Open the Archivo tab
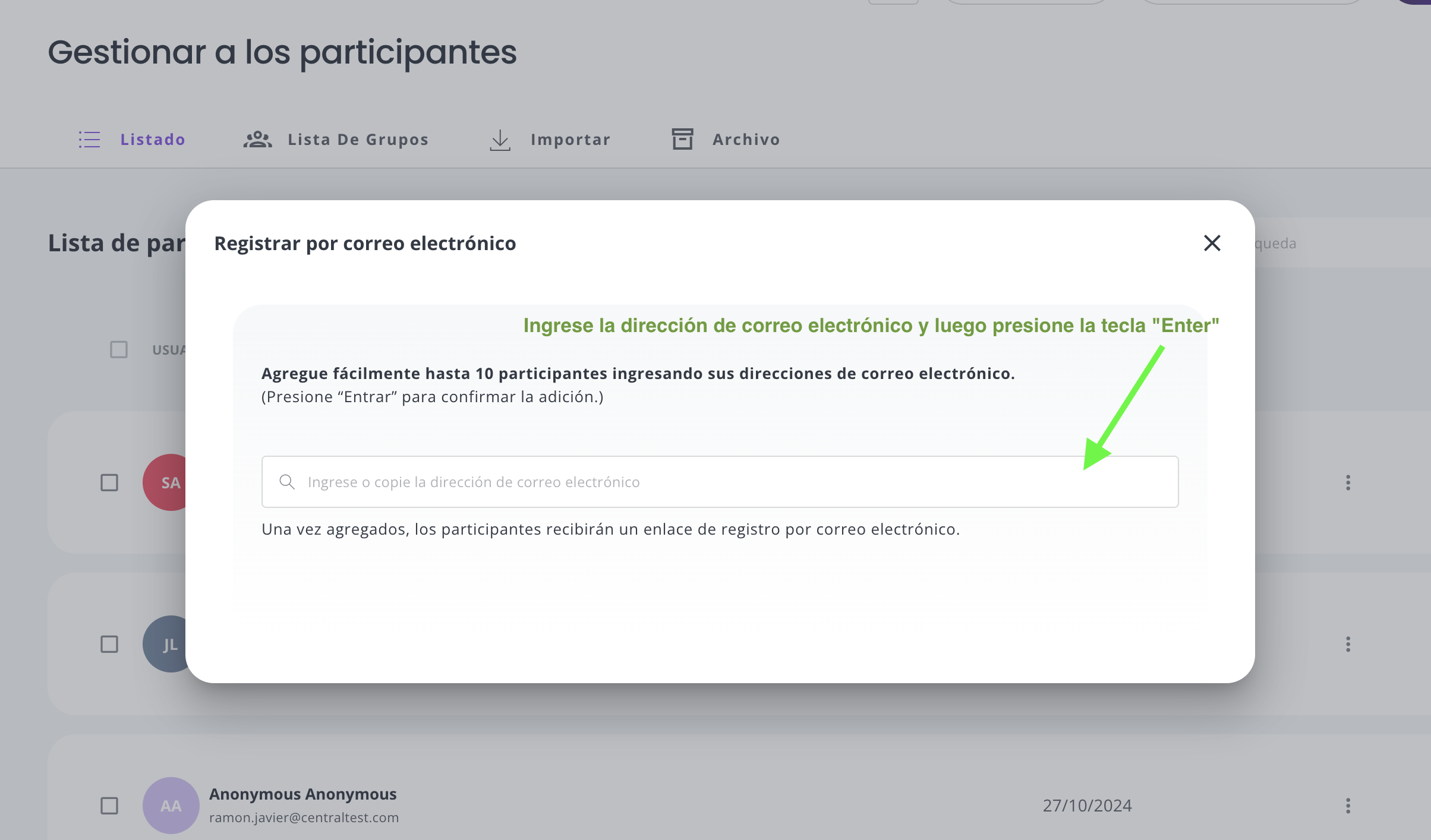Image resolution: width=1431 pixels, height=840 pixels. pyautogui.click(x=726, y=140)
